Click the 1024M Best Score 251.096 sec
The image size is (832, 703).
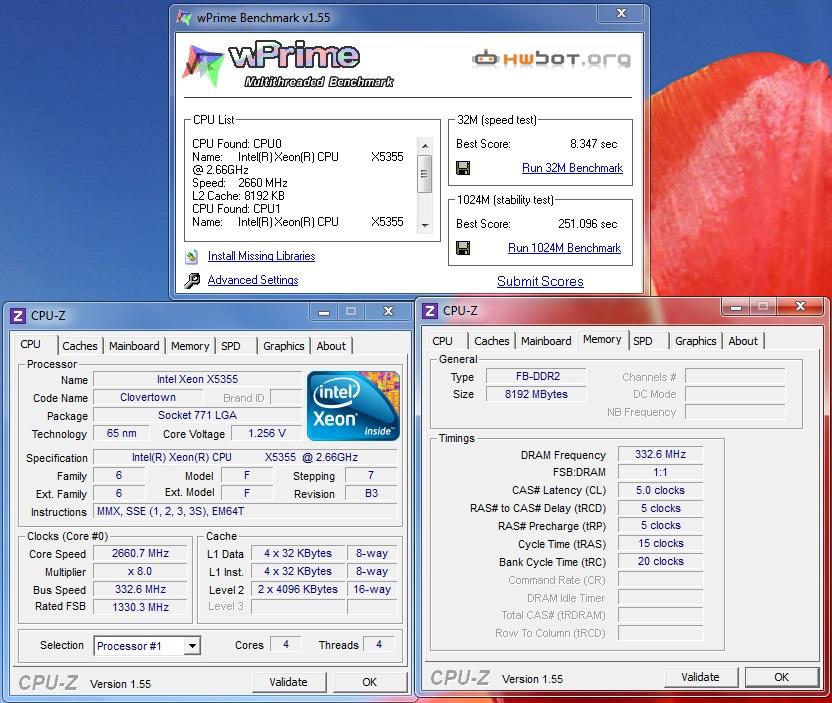click(587, 224)
